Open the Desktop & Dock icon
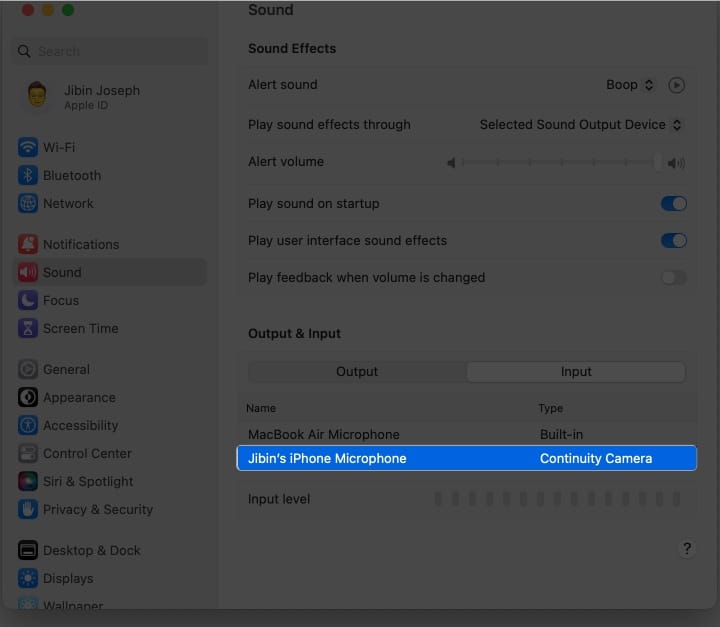Viewport: 720px width, 627px height. tap(28, 550)
